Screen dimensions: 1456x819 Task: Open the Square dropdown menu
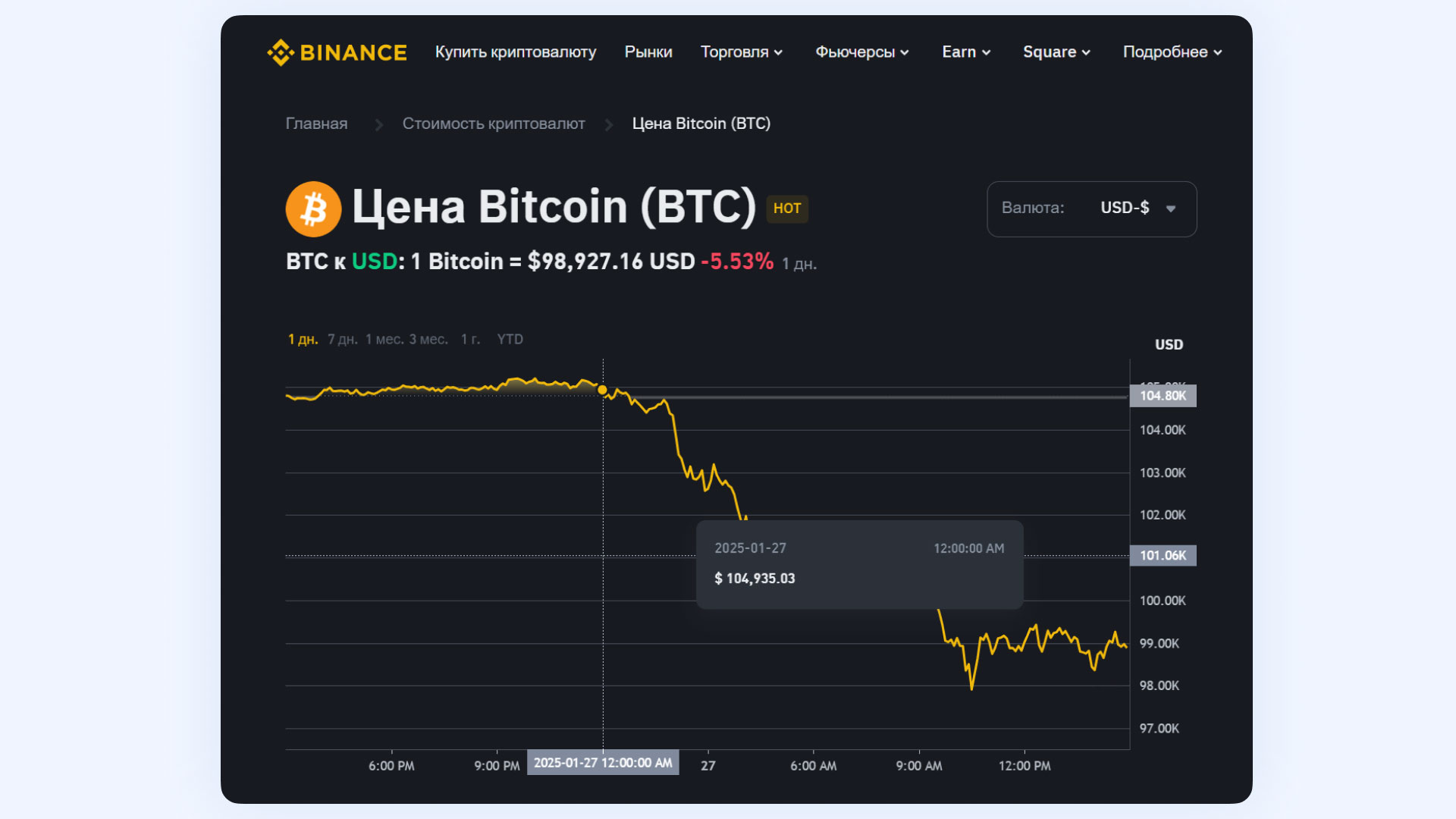coord(1056,52)
